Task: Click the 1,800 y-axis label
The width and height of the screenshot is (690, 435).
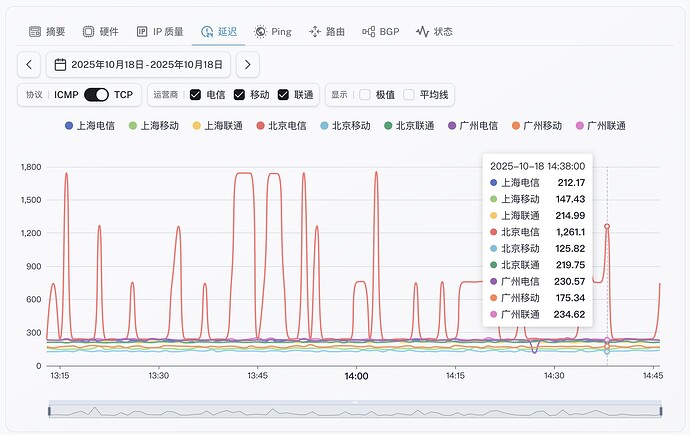Action: (31, 167)
